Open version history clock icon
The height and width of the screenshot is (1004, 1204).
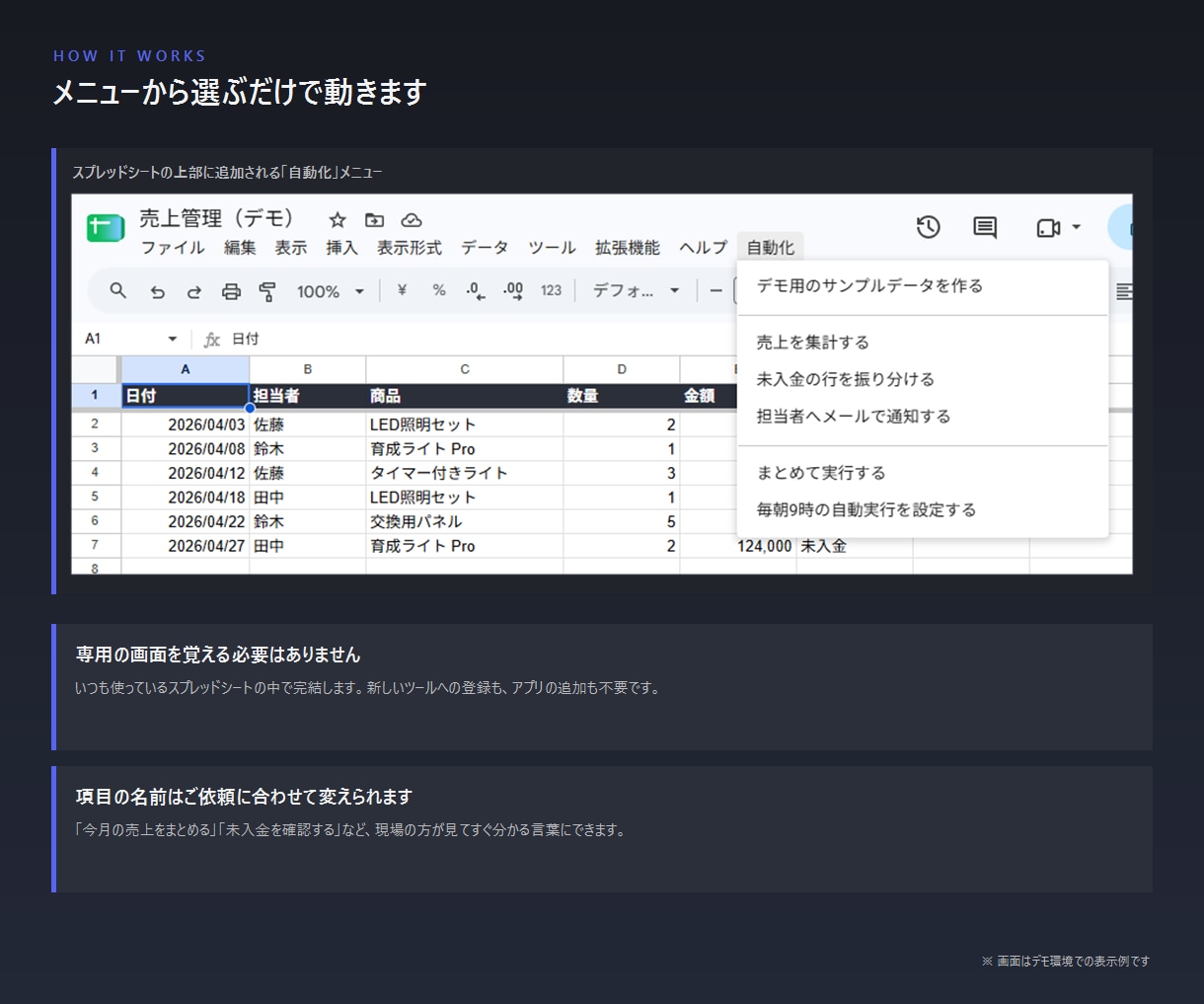point(928,227)
